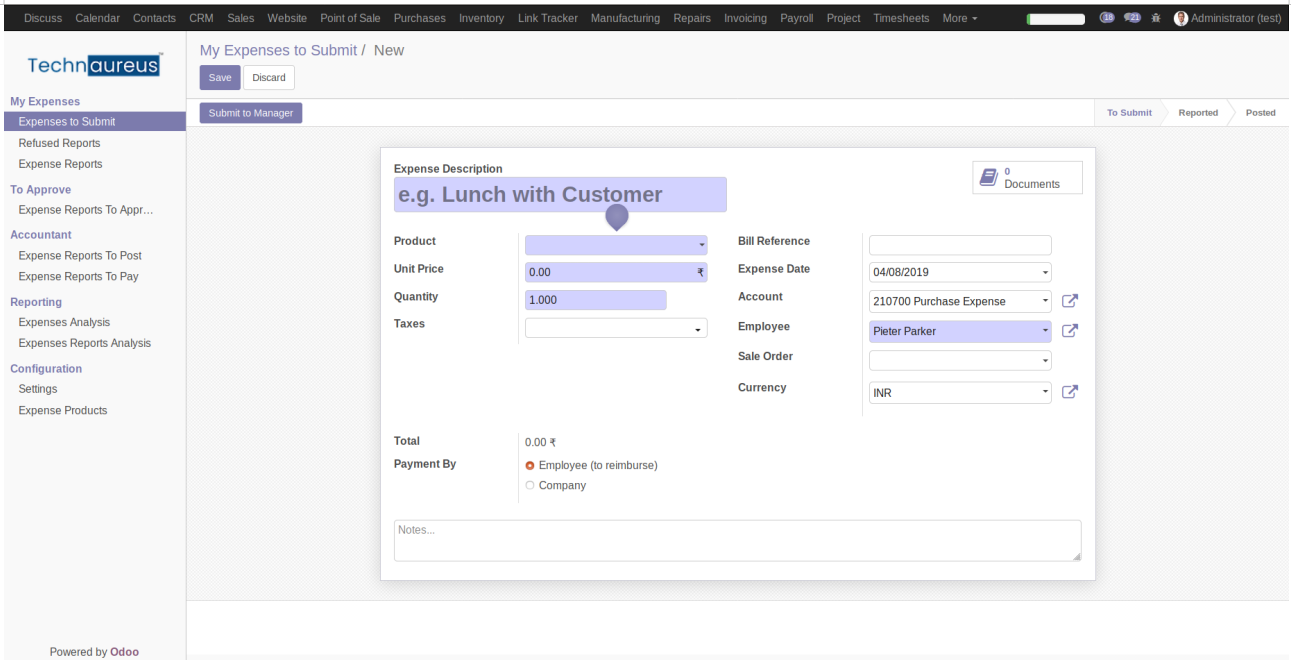Open Expense Reports To Approve sidebar item

86,210
